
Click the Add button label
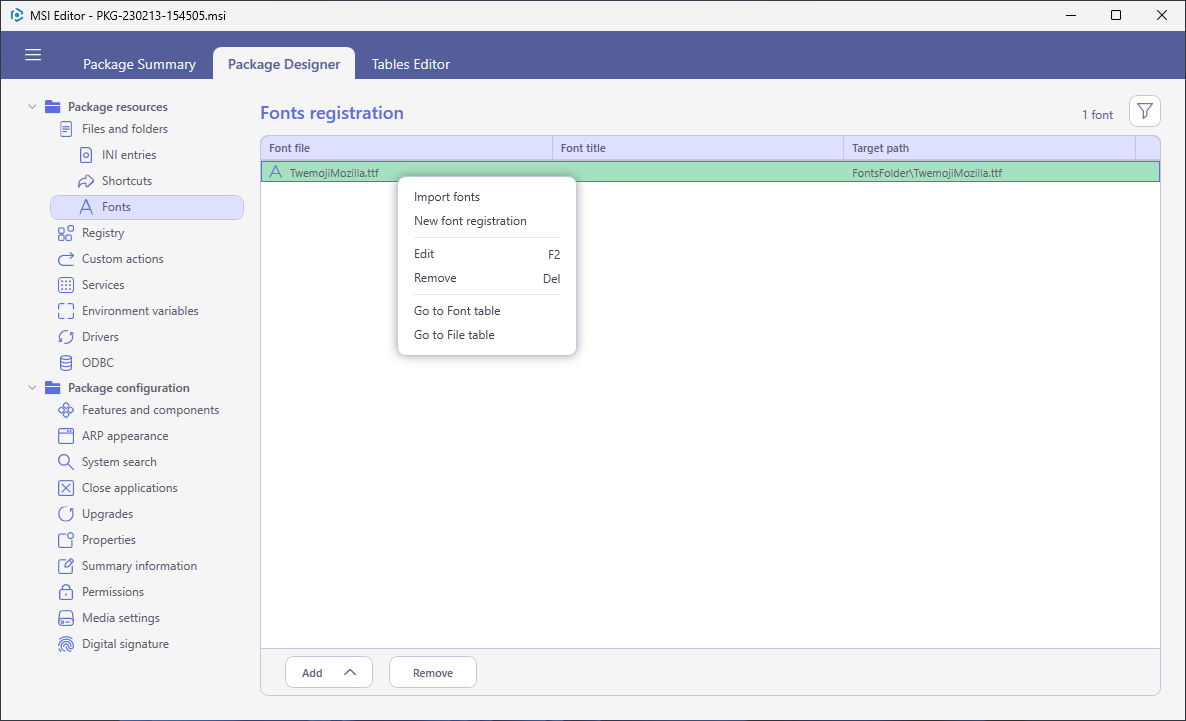pos(312,673)
